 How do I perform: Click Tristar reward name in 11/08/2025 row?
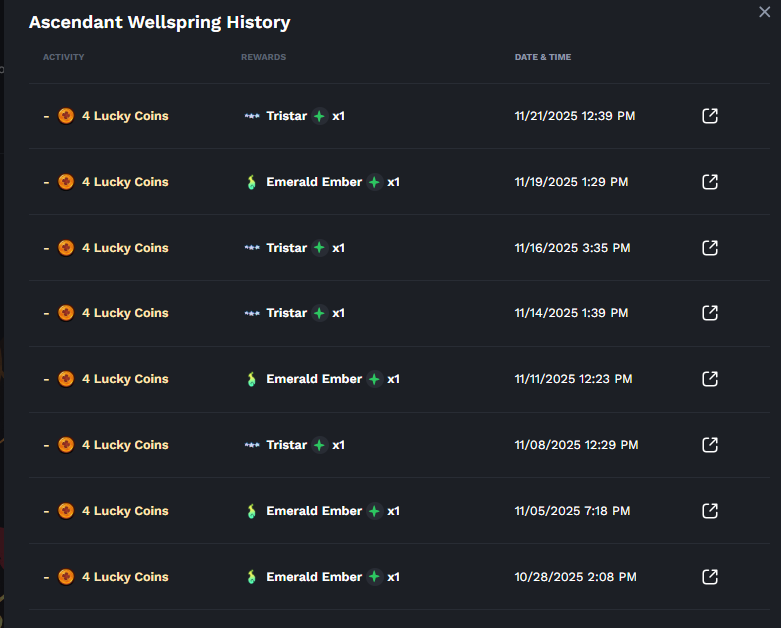click(286, 445)
